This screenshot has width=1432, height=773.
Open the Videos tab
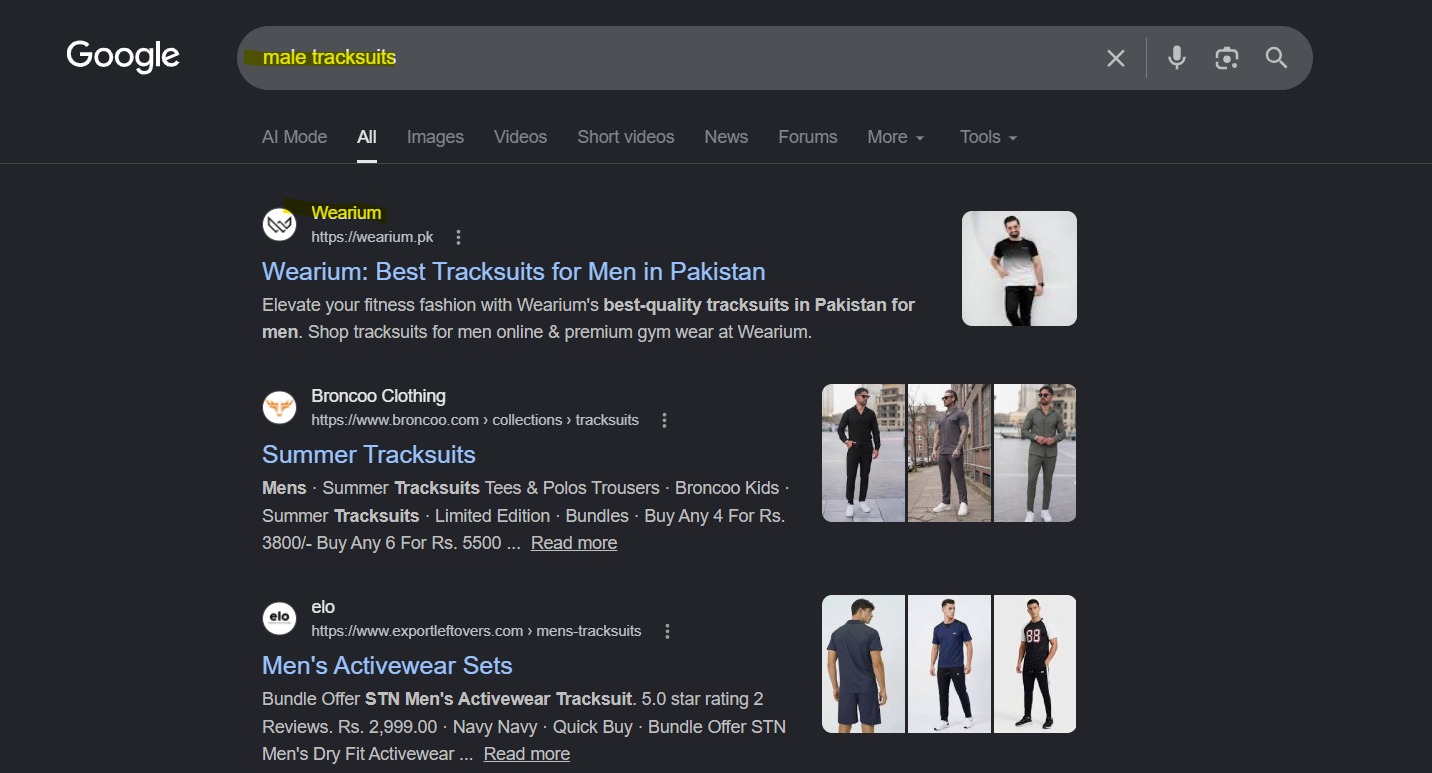[520, 137]
